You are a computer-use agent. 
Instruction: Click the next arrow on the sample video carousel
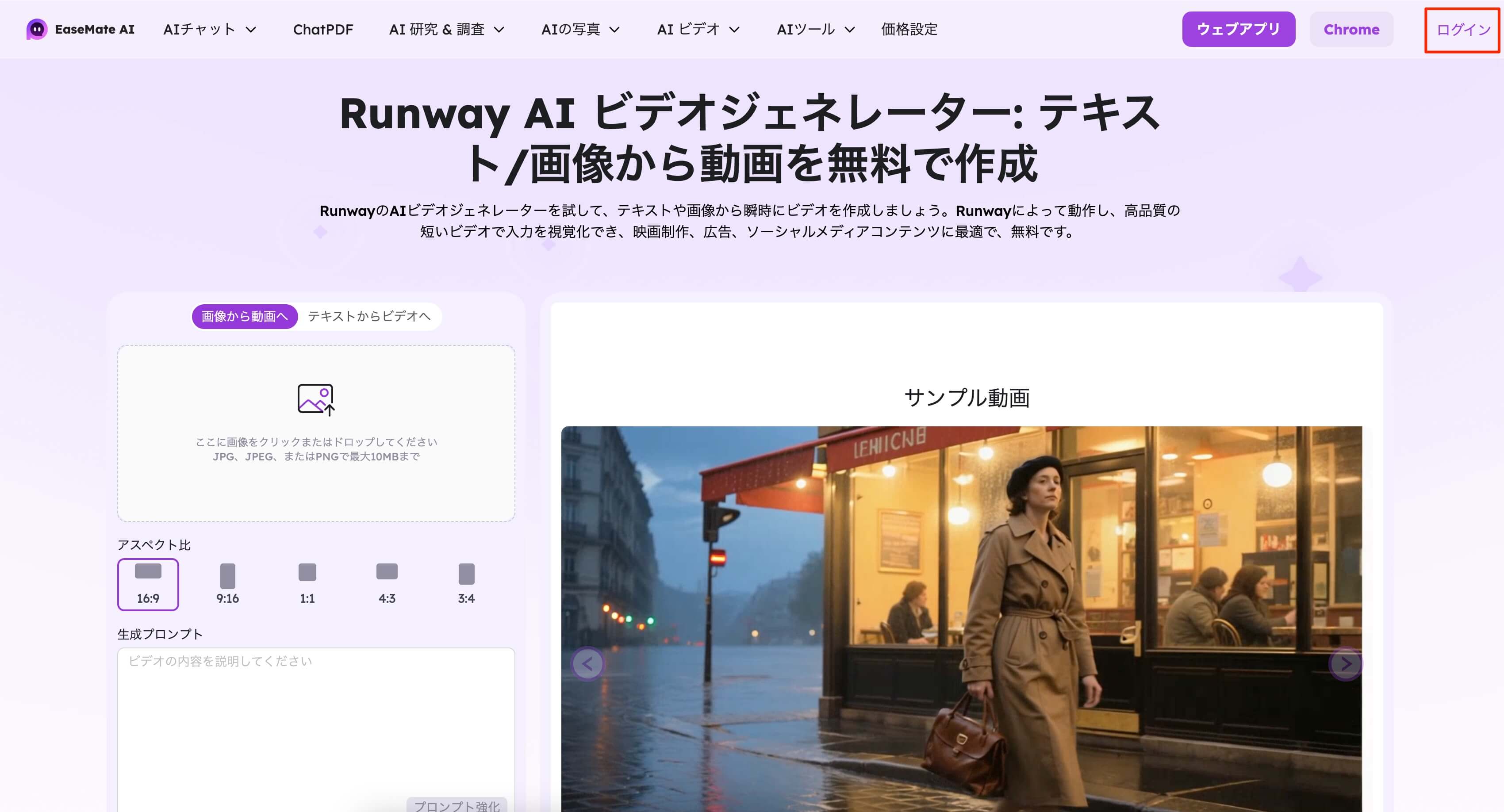[x=1347, y=664]
